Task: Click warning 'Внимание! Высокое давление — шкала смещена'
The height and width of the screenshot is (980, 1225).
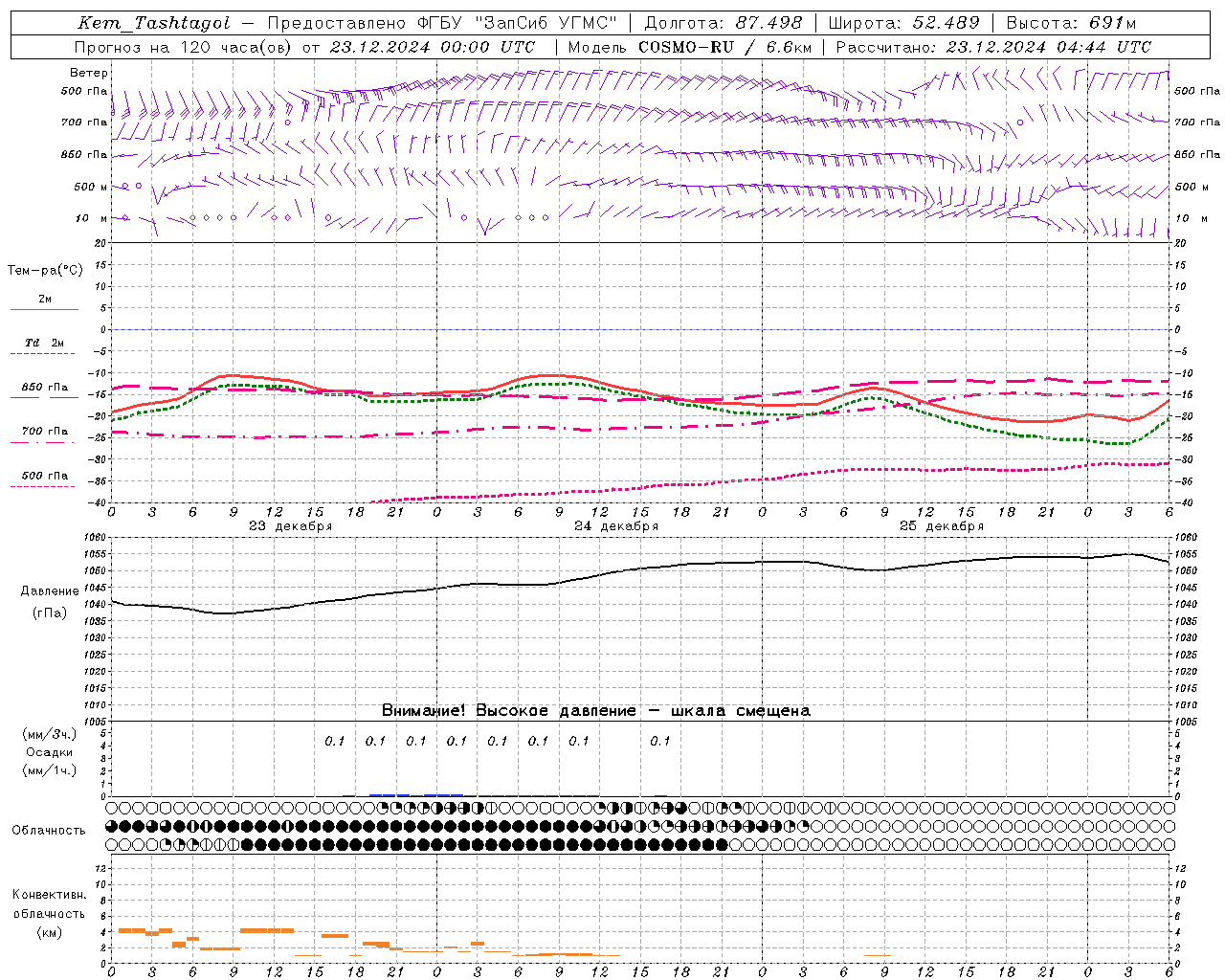Action: (596, 711)
